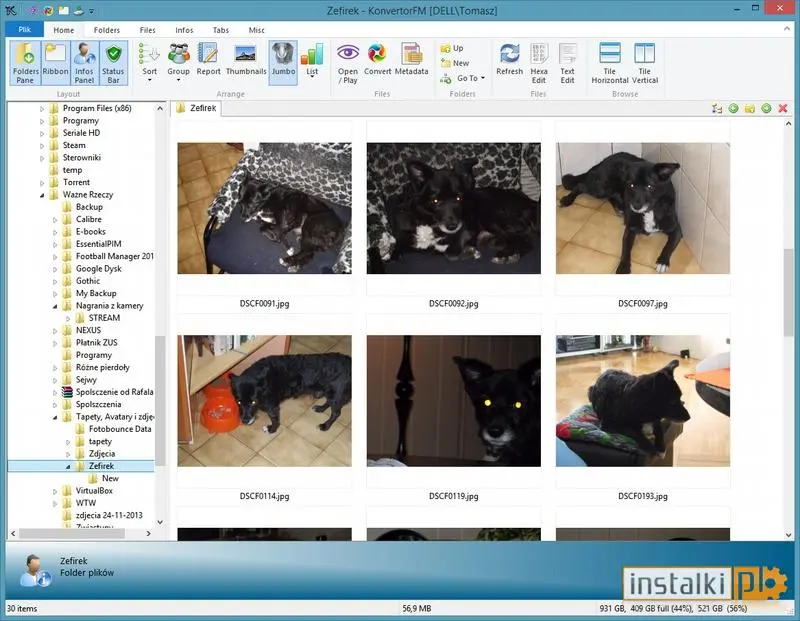Open the Misc ribbon tab

coord(256,30)
